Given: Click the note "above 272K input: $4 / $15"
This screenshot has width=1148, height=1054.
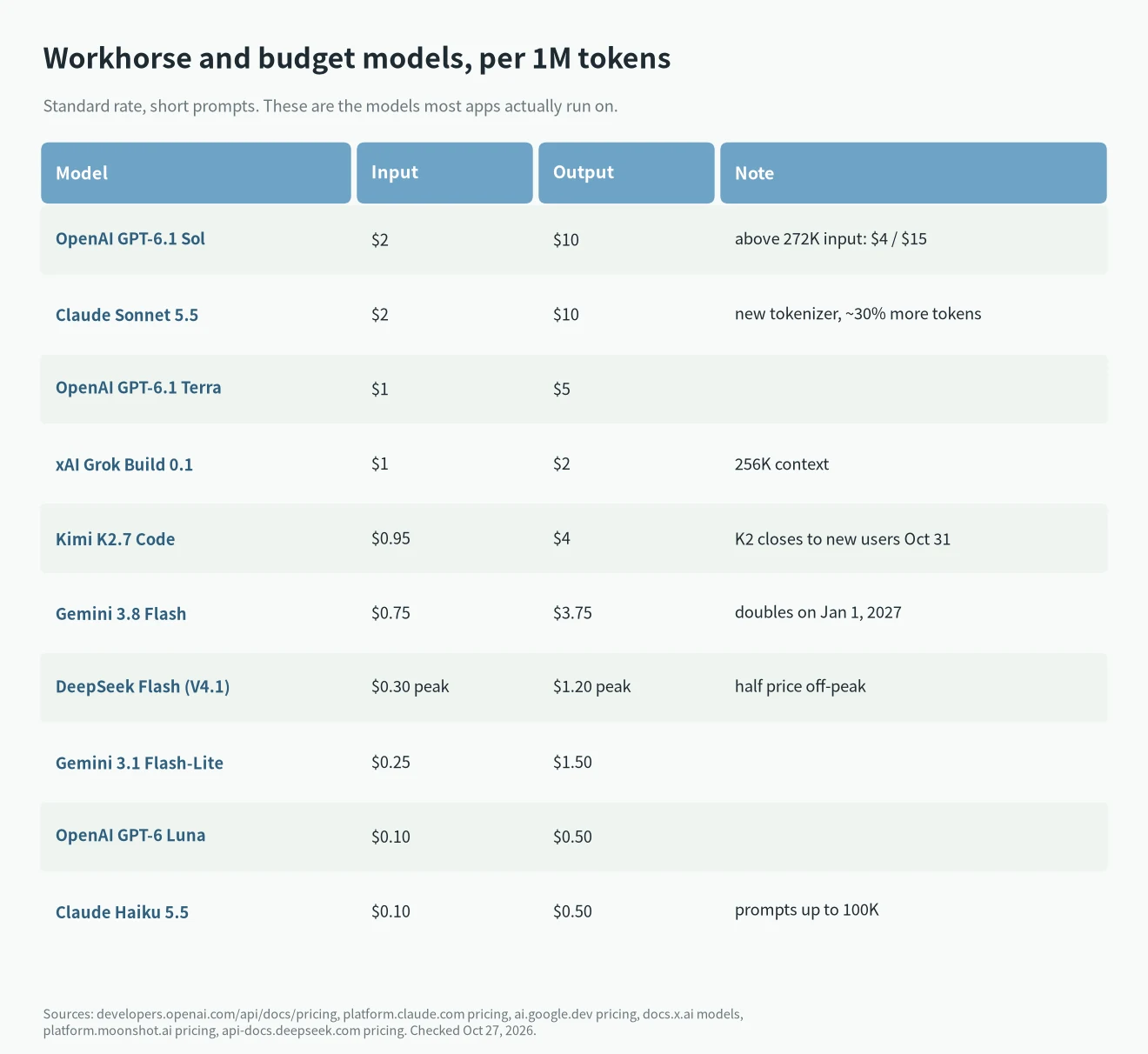Looking at the screenshot, I should 831,239.
